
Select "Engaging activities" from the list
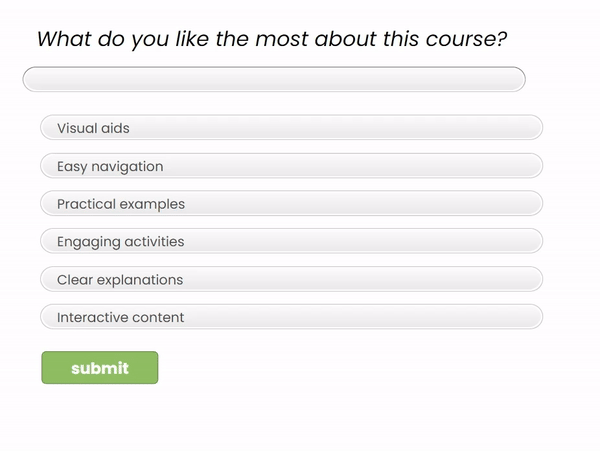tap(291, 242)
